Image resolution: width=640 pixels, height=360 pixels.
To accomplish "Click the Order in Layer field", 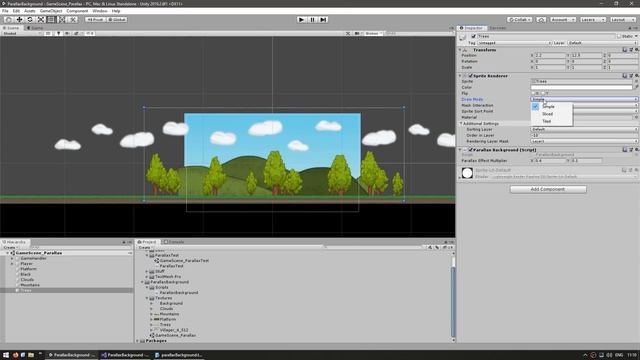I will pyautogui.click(x=584, y=136).
